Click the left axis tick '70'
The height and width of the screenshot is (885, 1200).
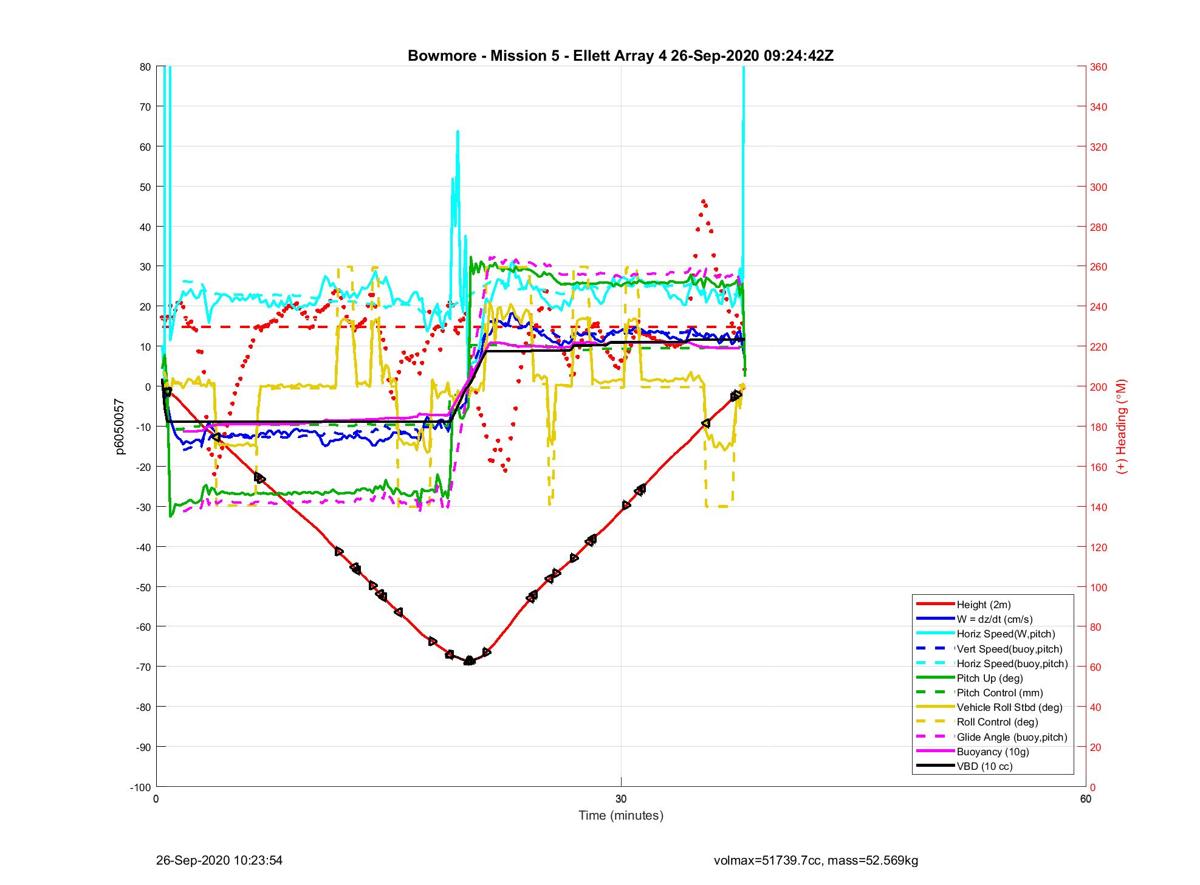click(144, 107)
